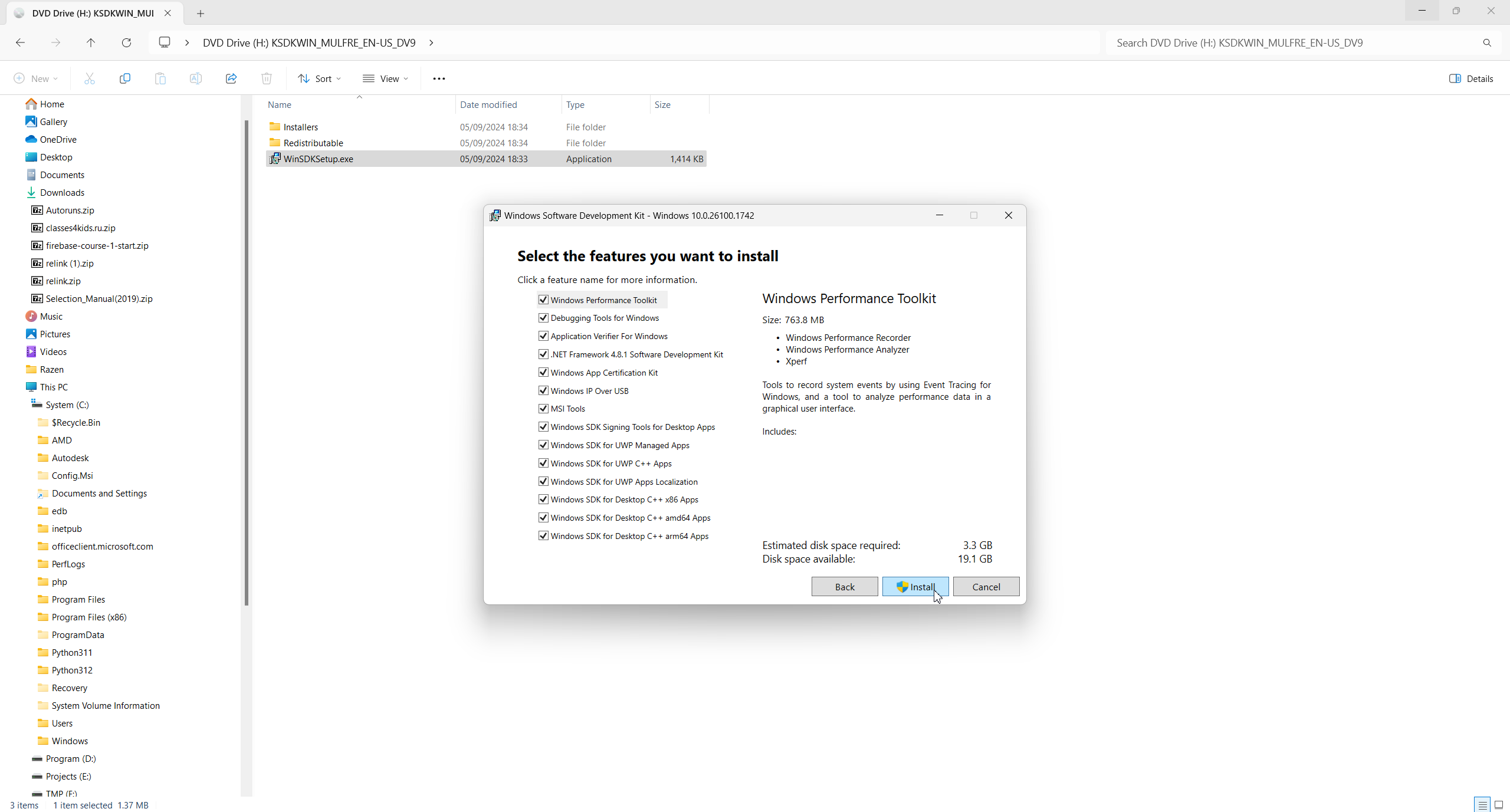Image resolution: width=1510 pixels, height=812 pixels.
Task: Select Downloads in the navigation pane
Action: (x=62, y=192)
